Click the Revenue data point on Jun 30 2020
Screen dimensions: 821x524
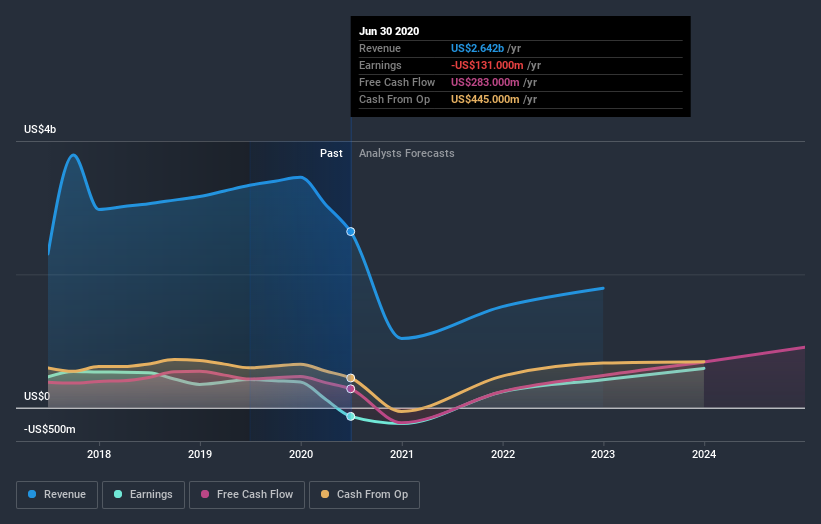pyautogui.click(x=351, y=231)
